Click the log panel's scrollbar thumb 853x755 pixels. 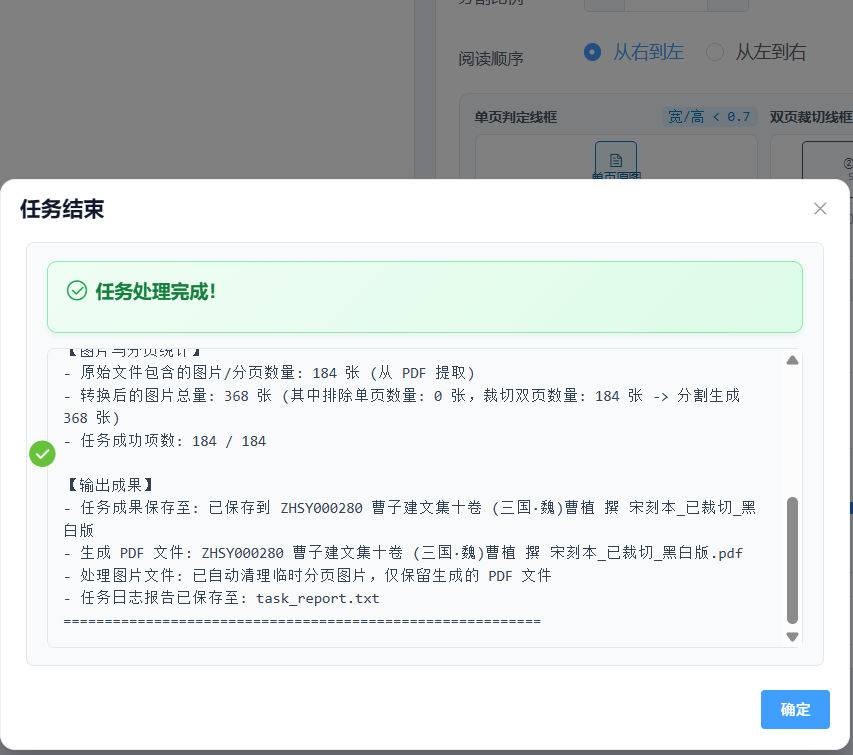pyautogui.click(x=792, y=560)
